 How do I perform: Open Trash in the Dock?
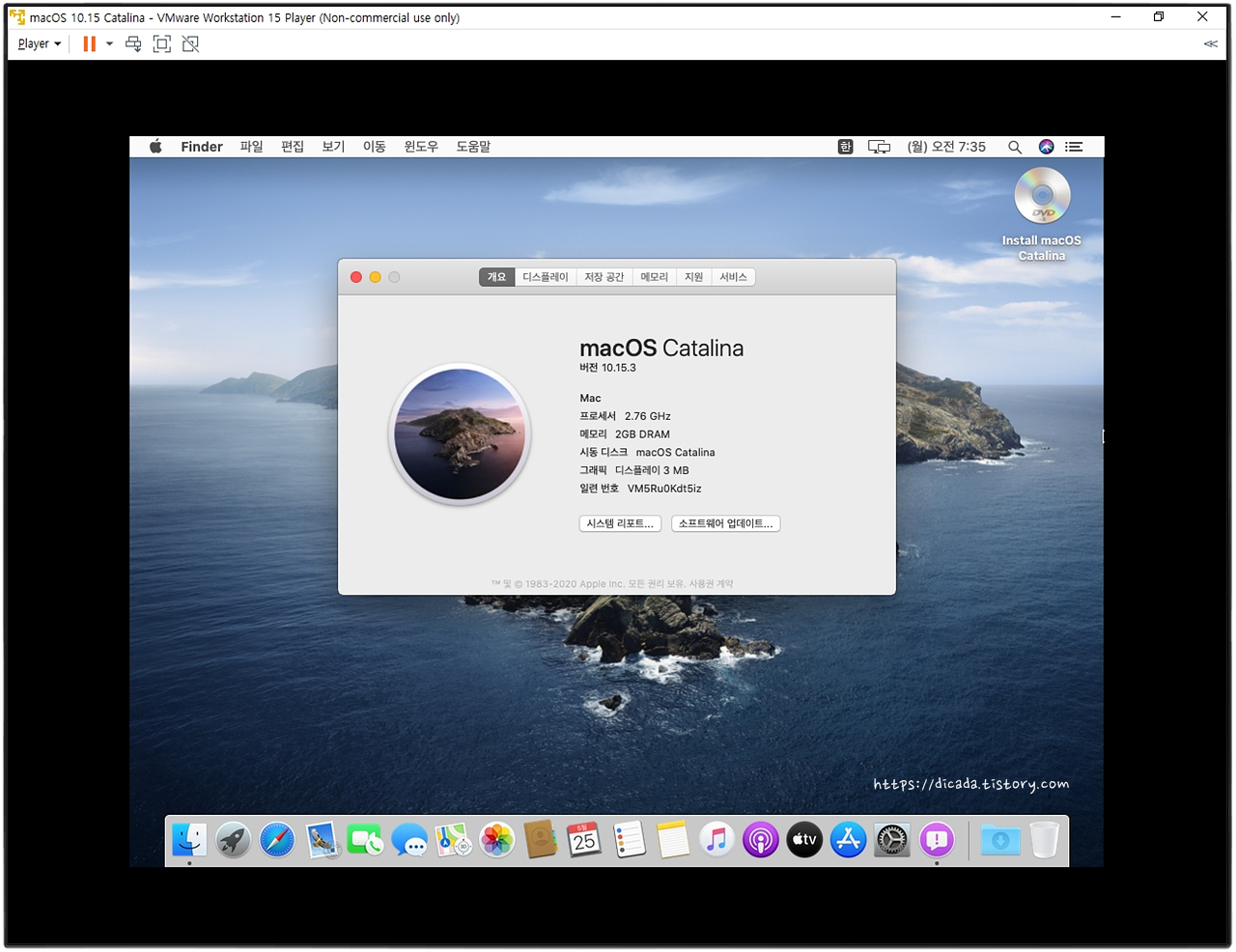tap(1045, 841)
